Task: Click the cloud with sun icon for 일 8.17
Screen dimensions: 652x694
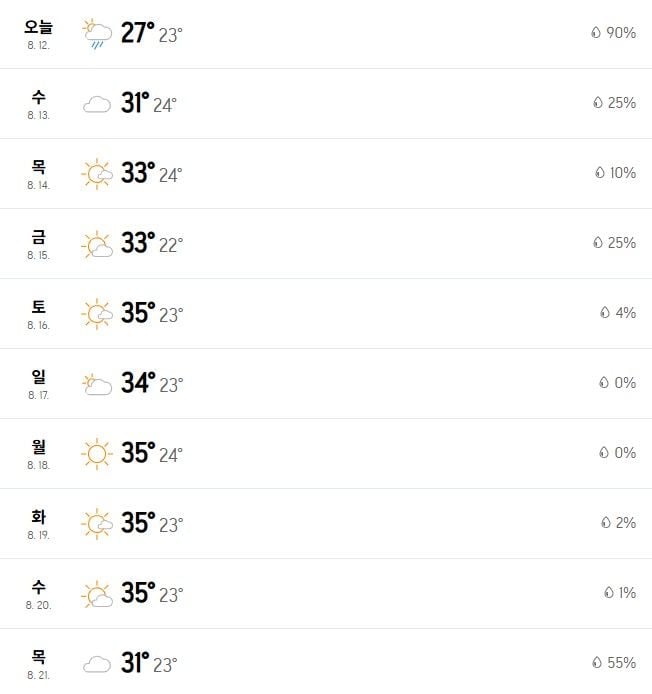Action: click(97, 384)
